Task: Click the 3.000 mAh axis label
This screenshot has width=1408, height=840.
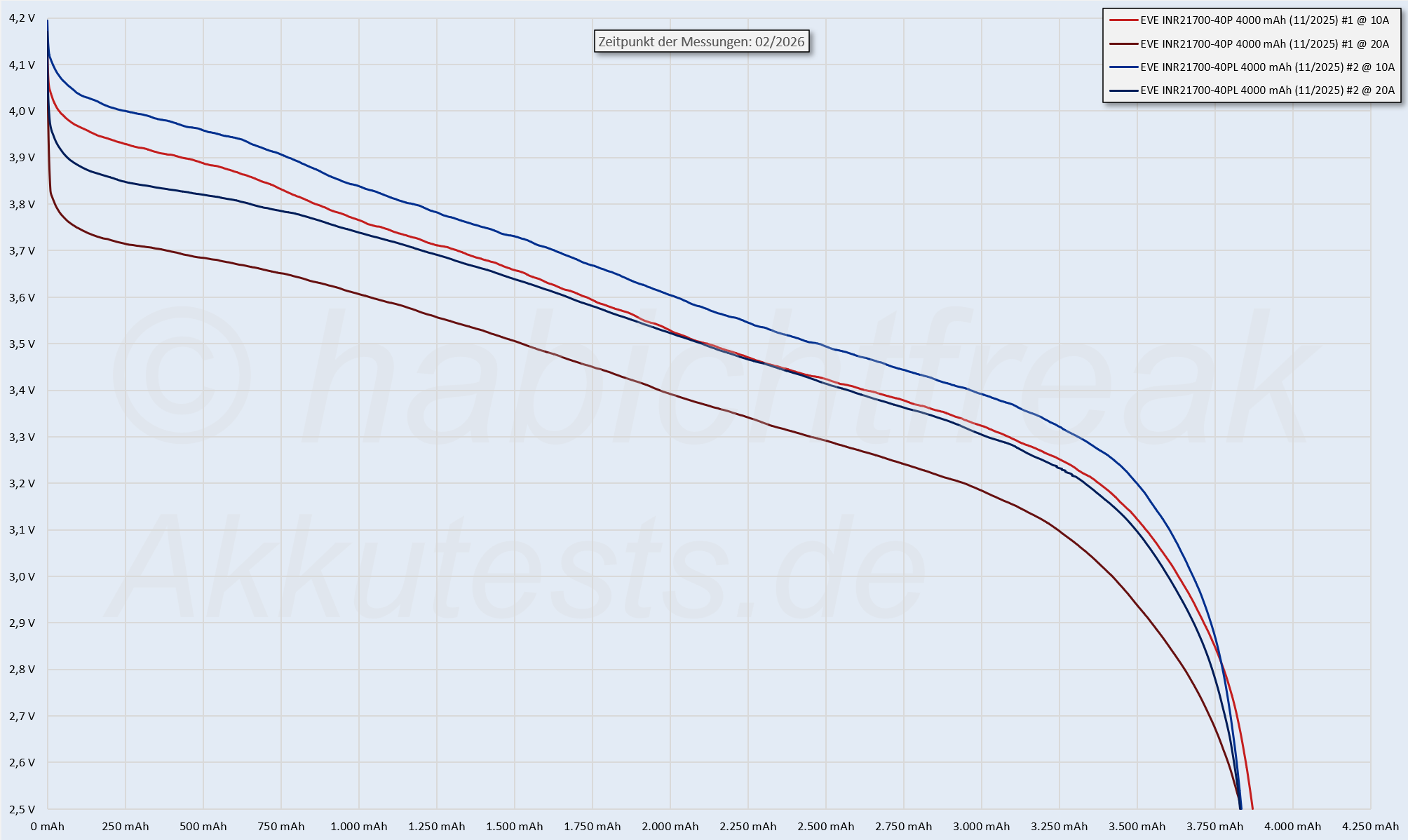Action: [981, 827]
